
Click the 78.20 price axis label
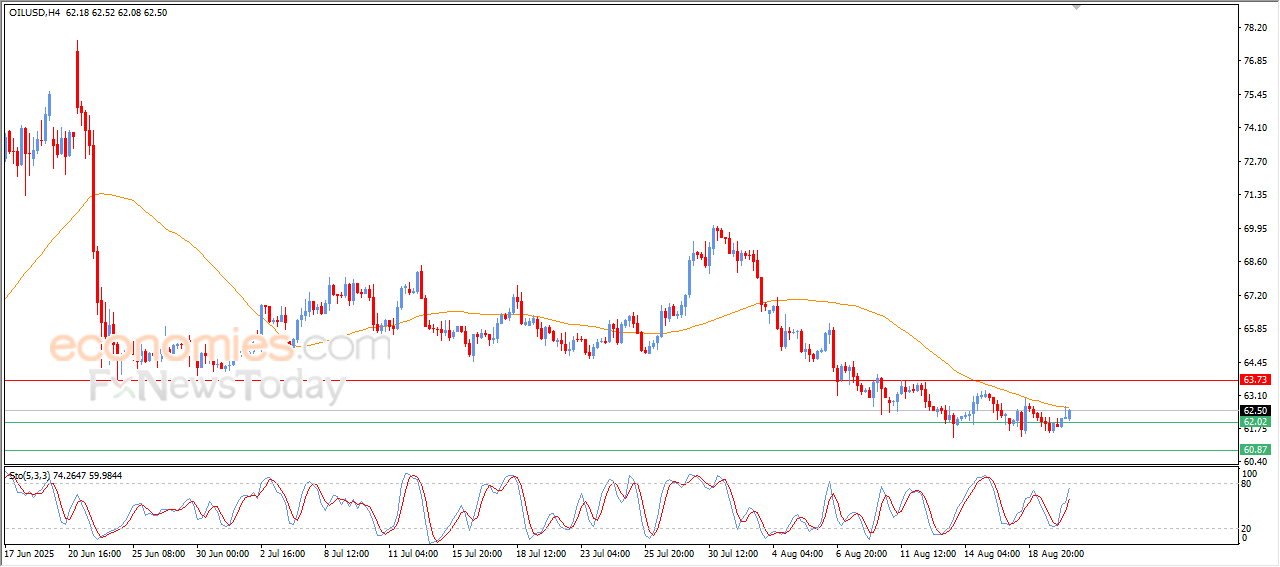click(1255, 27)
